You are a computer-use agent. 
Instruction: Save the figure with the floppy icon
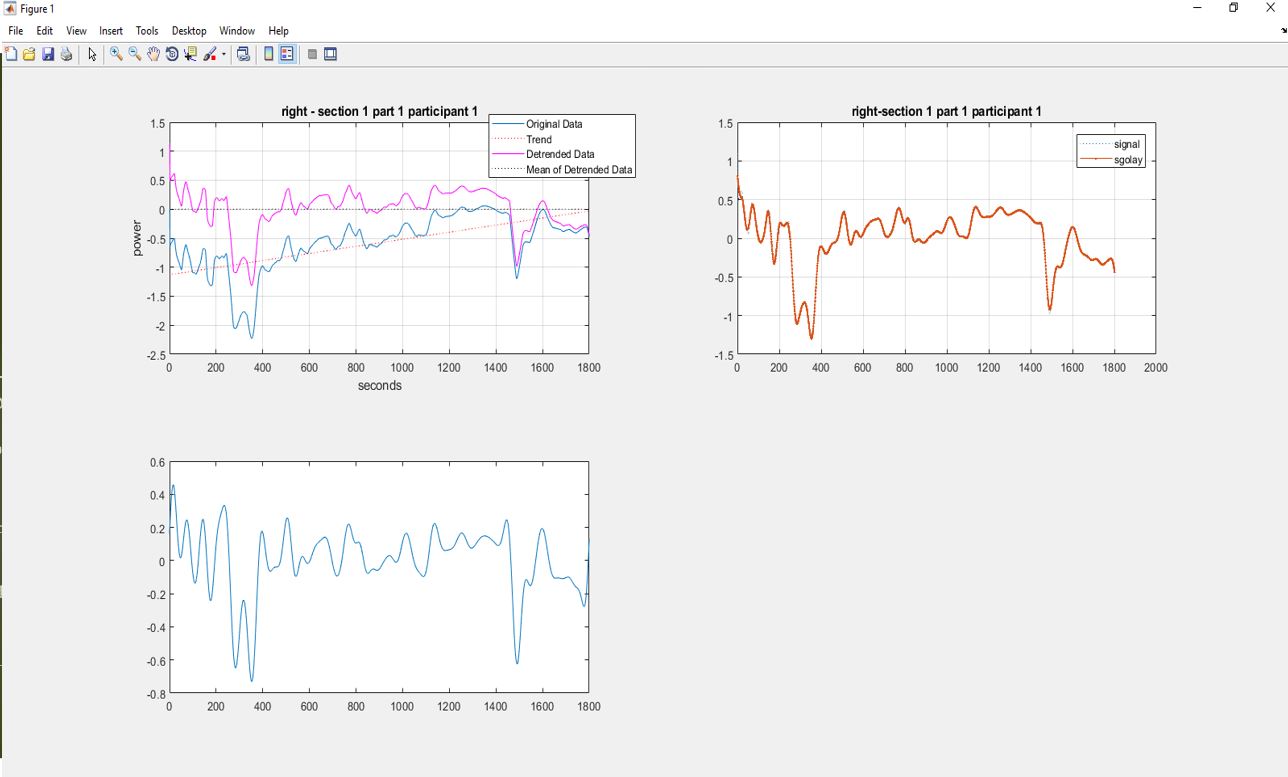pyautogui.click(x=48, y=54)
